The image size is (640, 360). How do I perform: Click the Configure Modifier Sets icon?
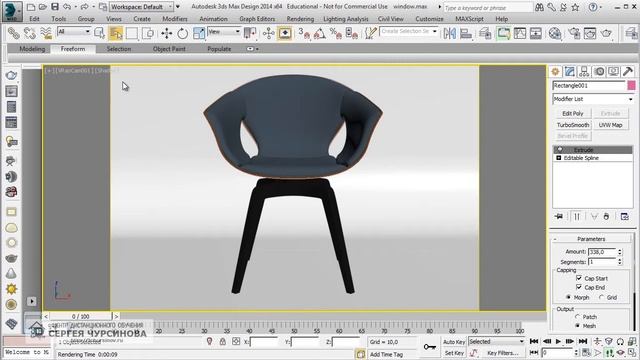(x=624, y=216)
